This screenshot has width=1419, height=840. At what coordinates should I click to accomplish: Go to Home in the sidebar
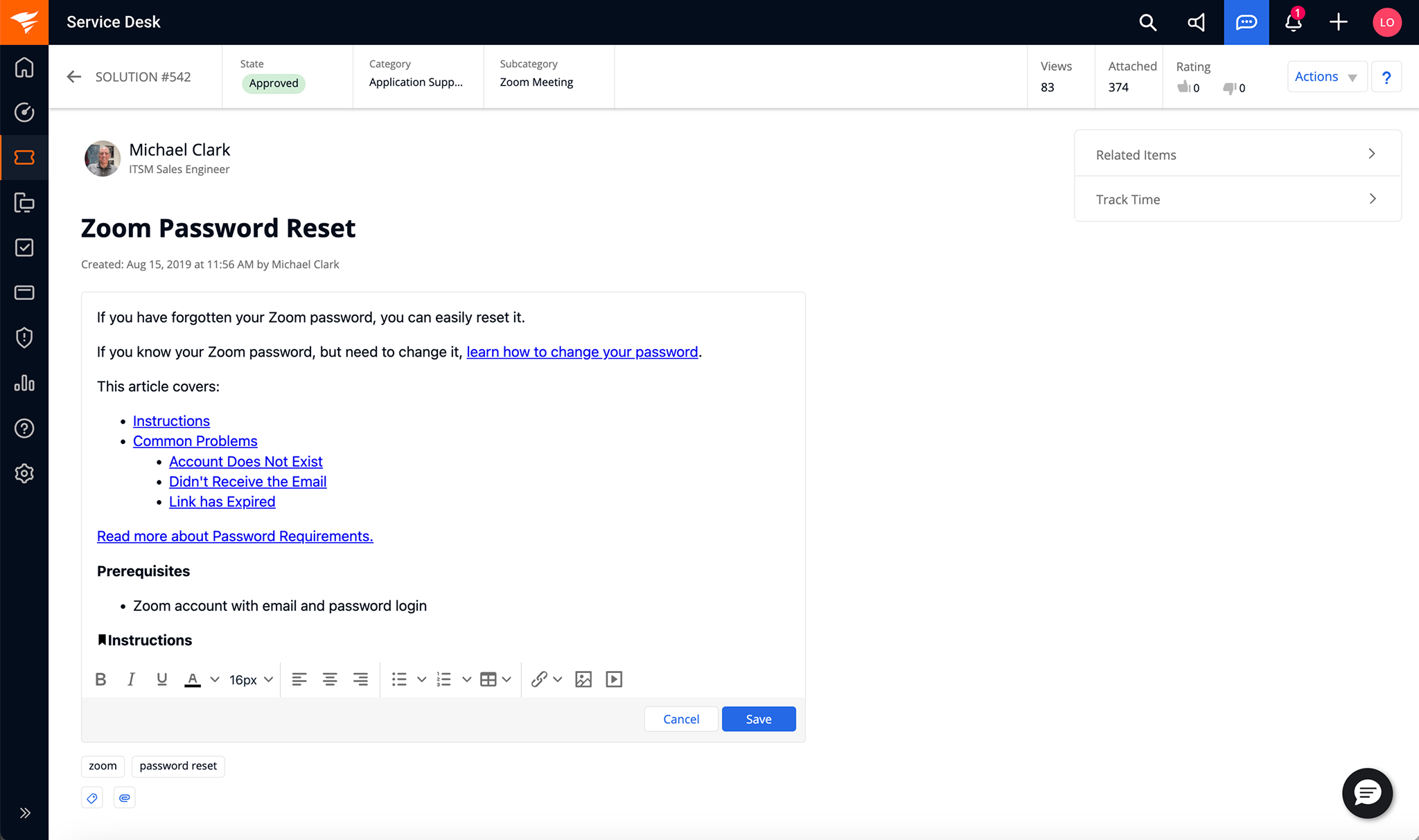pos(24,67)
